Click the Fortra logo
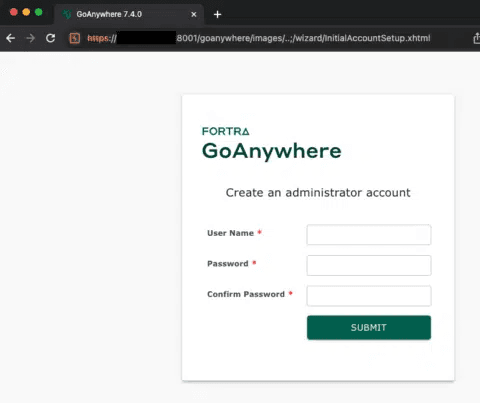 (226, 131)
